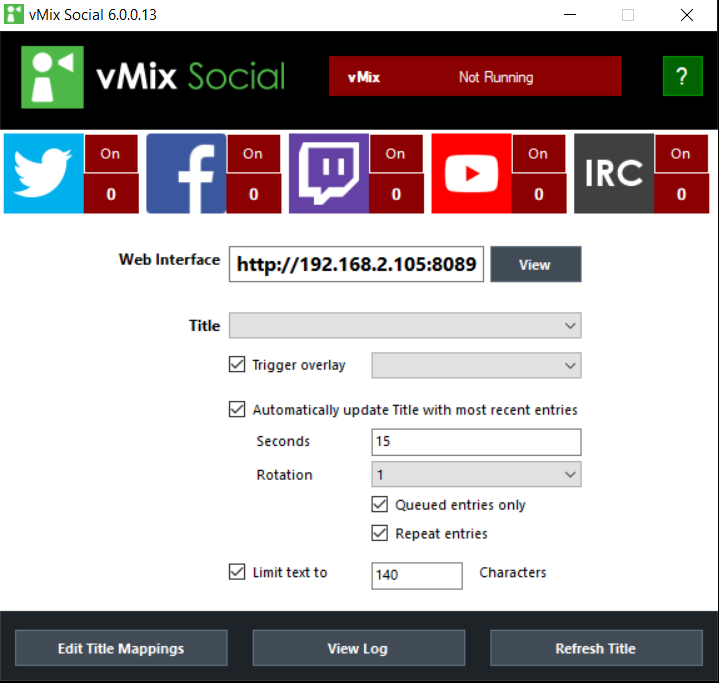
Task: Click the "Web Interface" label
Action: coord(170,260)
